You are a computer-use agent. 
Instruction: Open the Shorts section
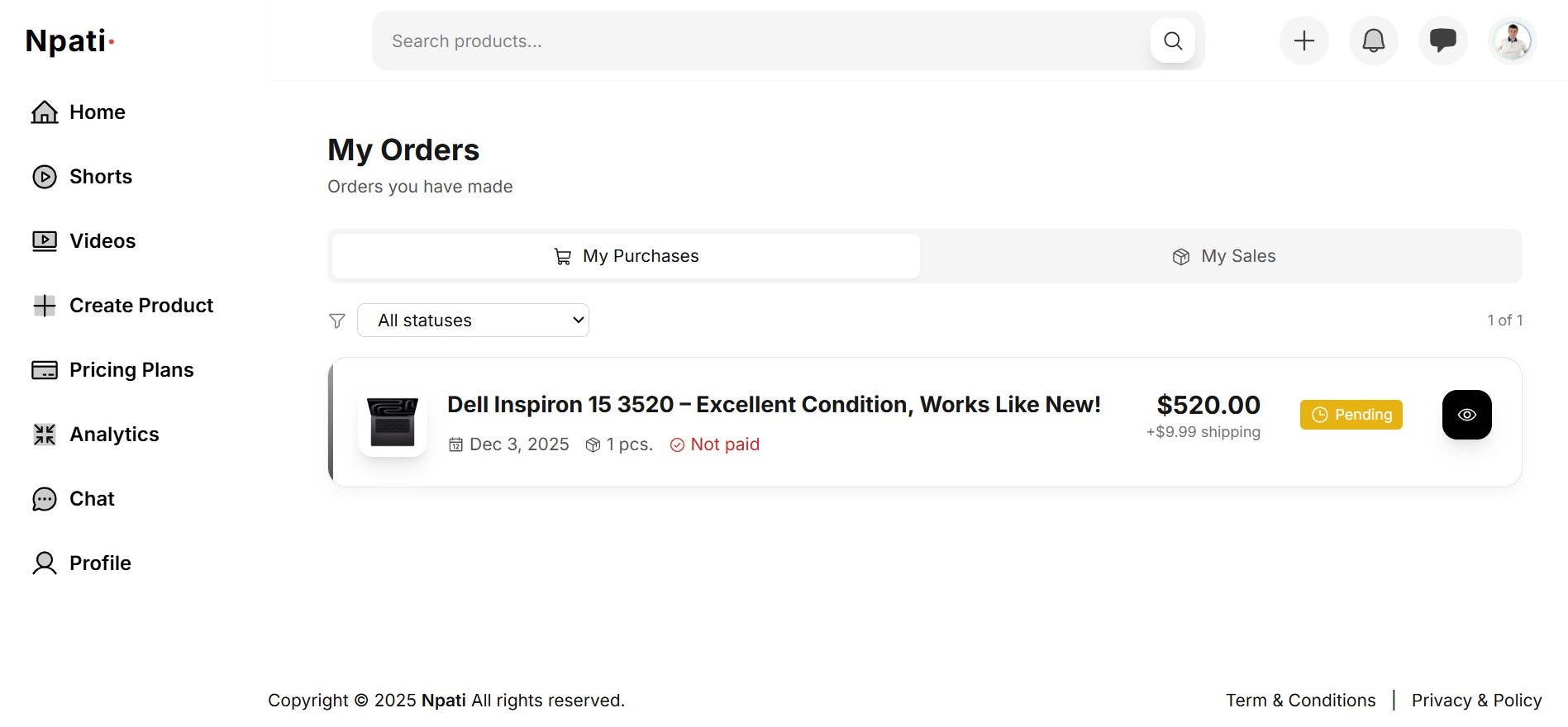coord(101,176)
